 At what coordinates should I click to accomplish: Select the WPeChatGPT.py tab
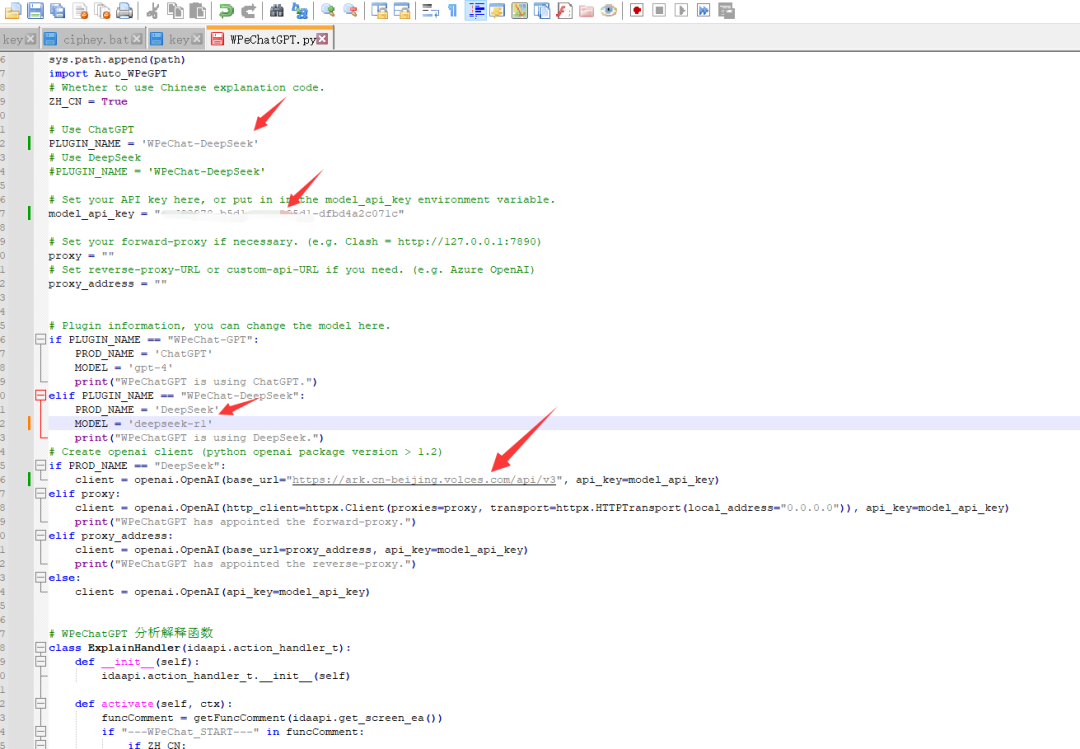point(266,39)
